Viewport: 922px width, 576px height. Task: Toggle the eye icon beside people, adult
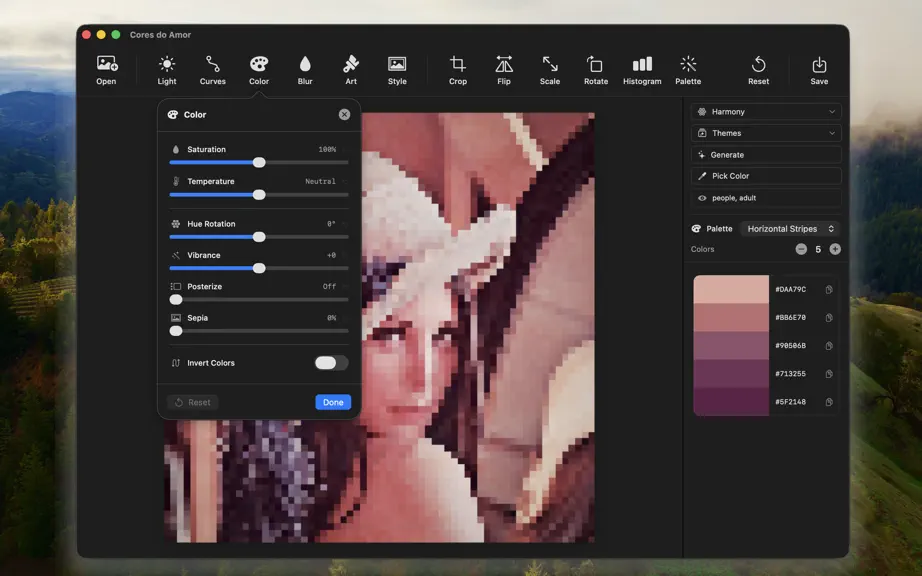click(x=701, y=198)
